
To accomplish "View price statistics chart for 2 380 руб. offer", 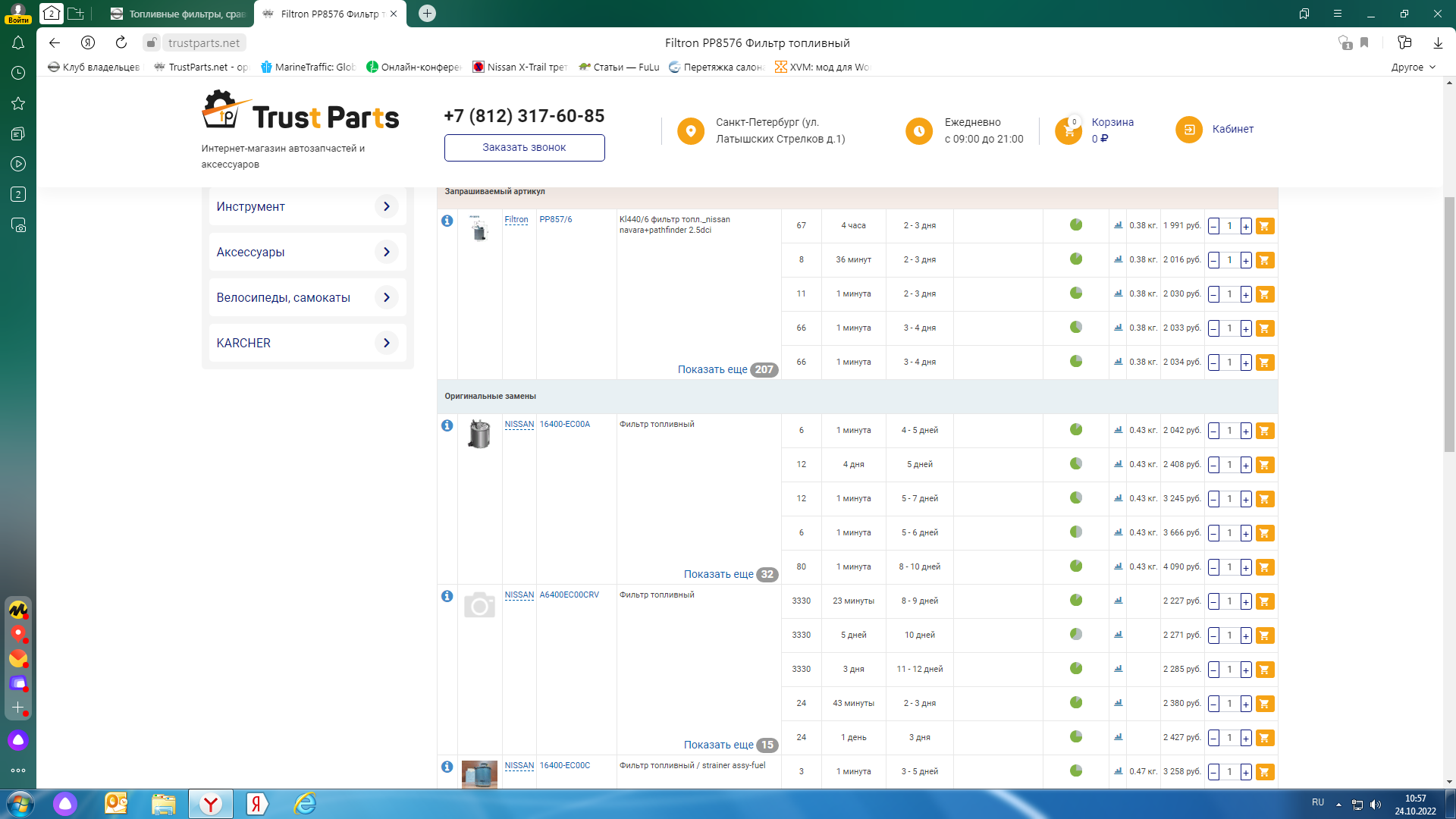I will 1118,703.
